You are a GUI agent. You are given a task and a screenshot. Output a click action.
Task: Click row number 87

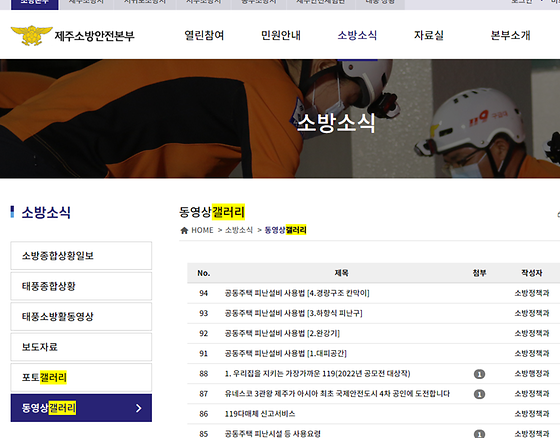point(204,394)
